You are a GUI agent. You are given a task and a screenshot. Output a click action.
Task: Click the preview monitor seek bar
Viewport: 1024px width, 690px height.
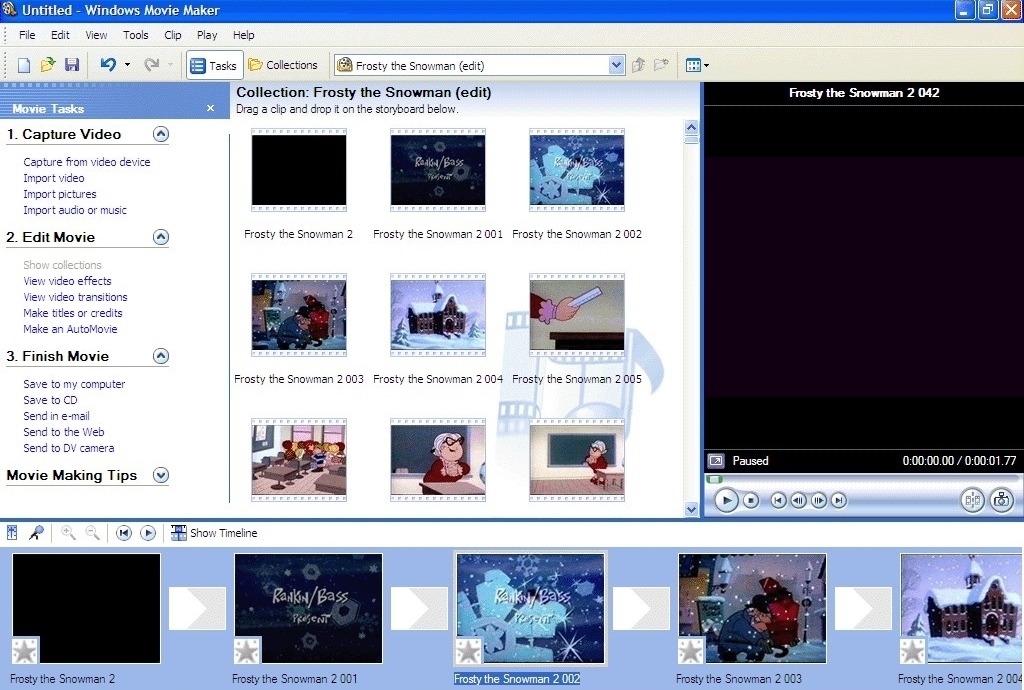point(862,479)
